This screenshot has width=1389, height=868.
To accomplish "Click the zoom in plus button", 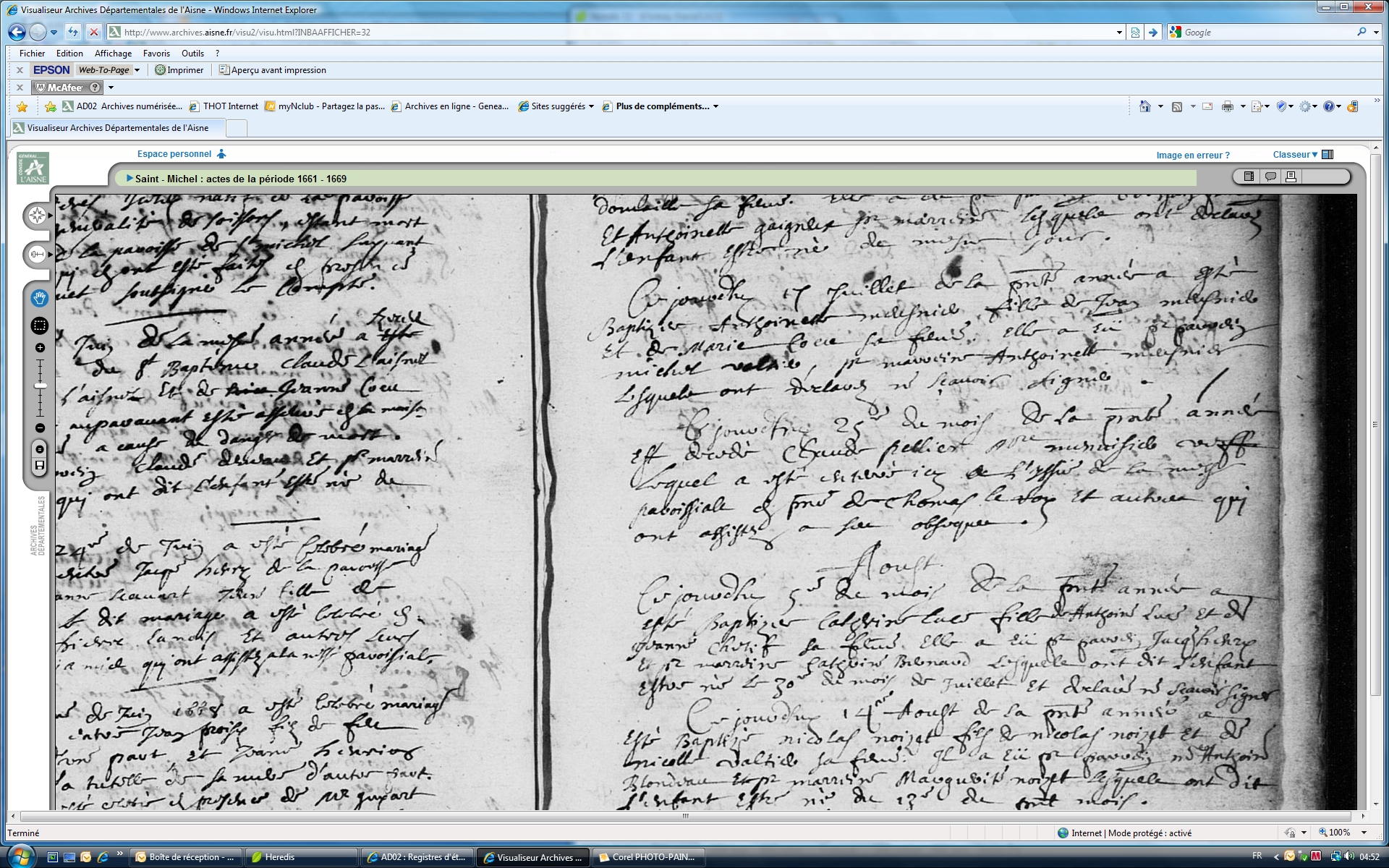I will [40, 348].
